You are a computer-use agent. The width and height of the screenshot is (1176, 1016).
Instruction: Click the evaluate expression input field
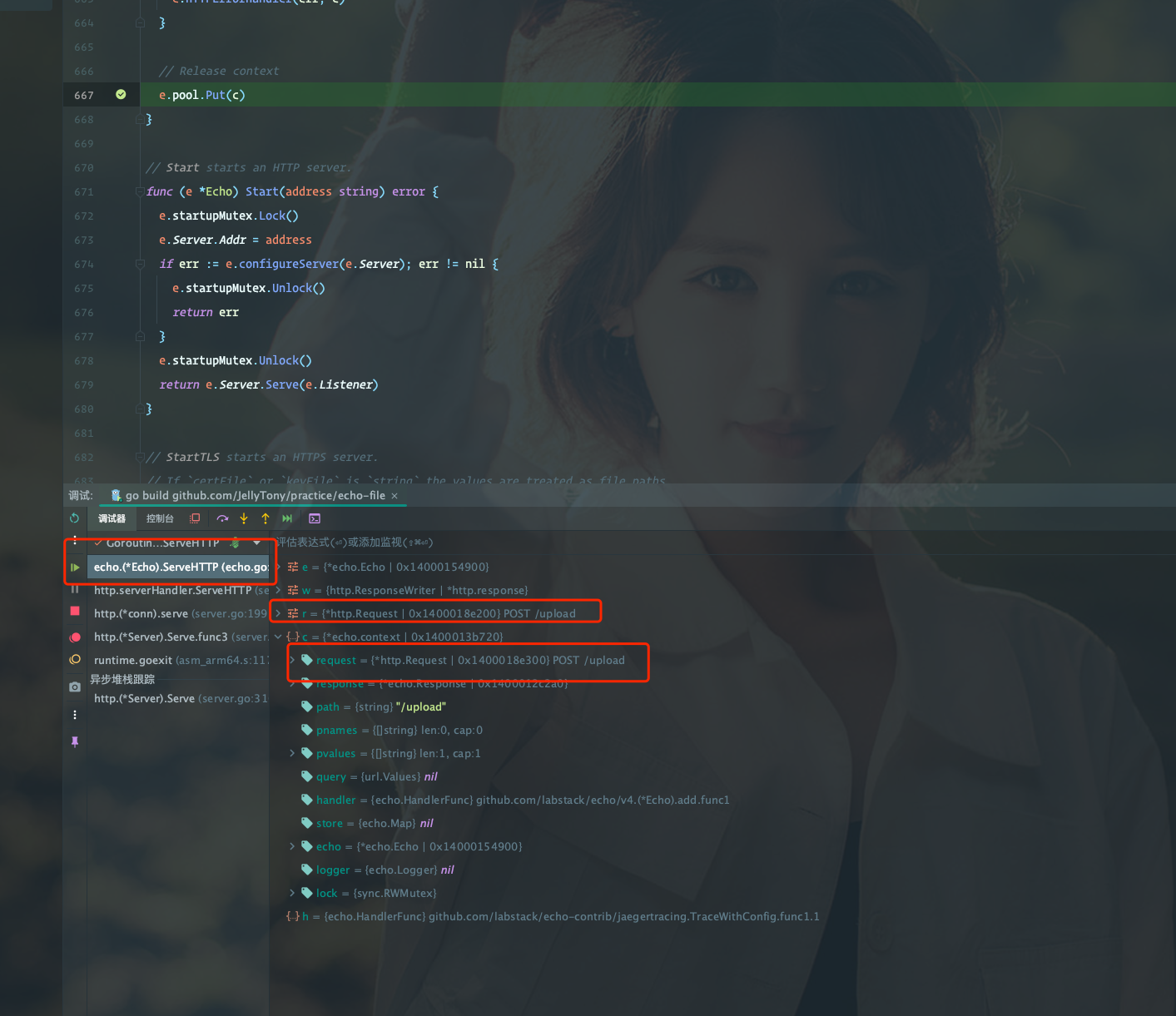(722, 543)
